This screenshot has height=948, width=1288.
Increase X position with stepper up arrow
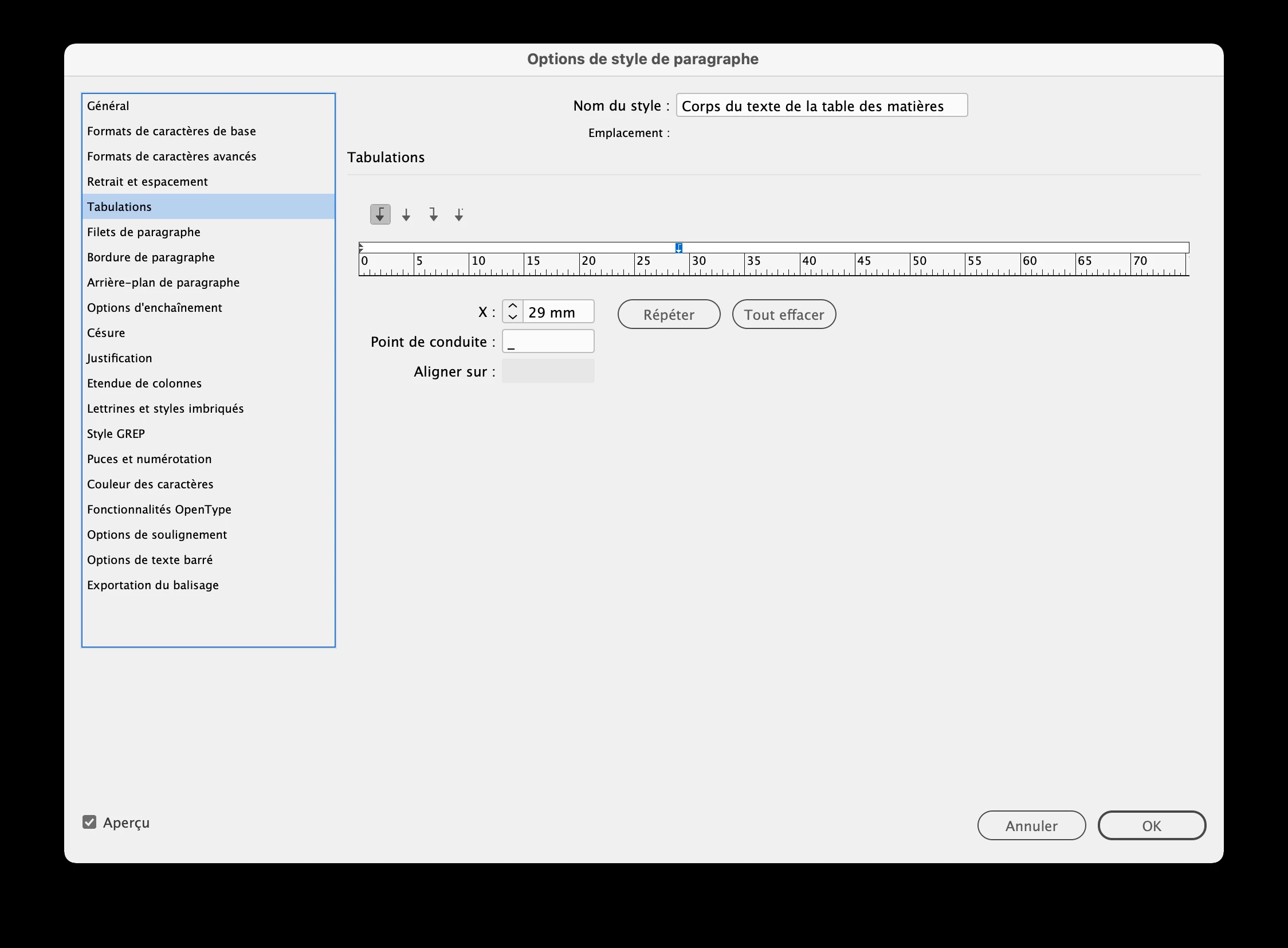512,306
